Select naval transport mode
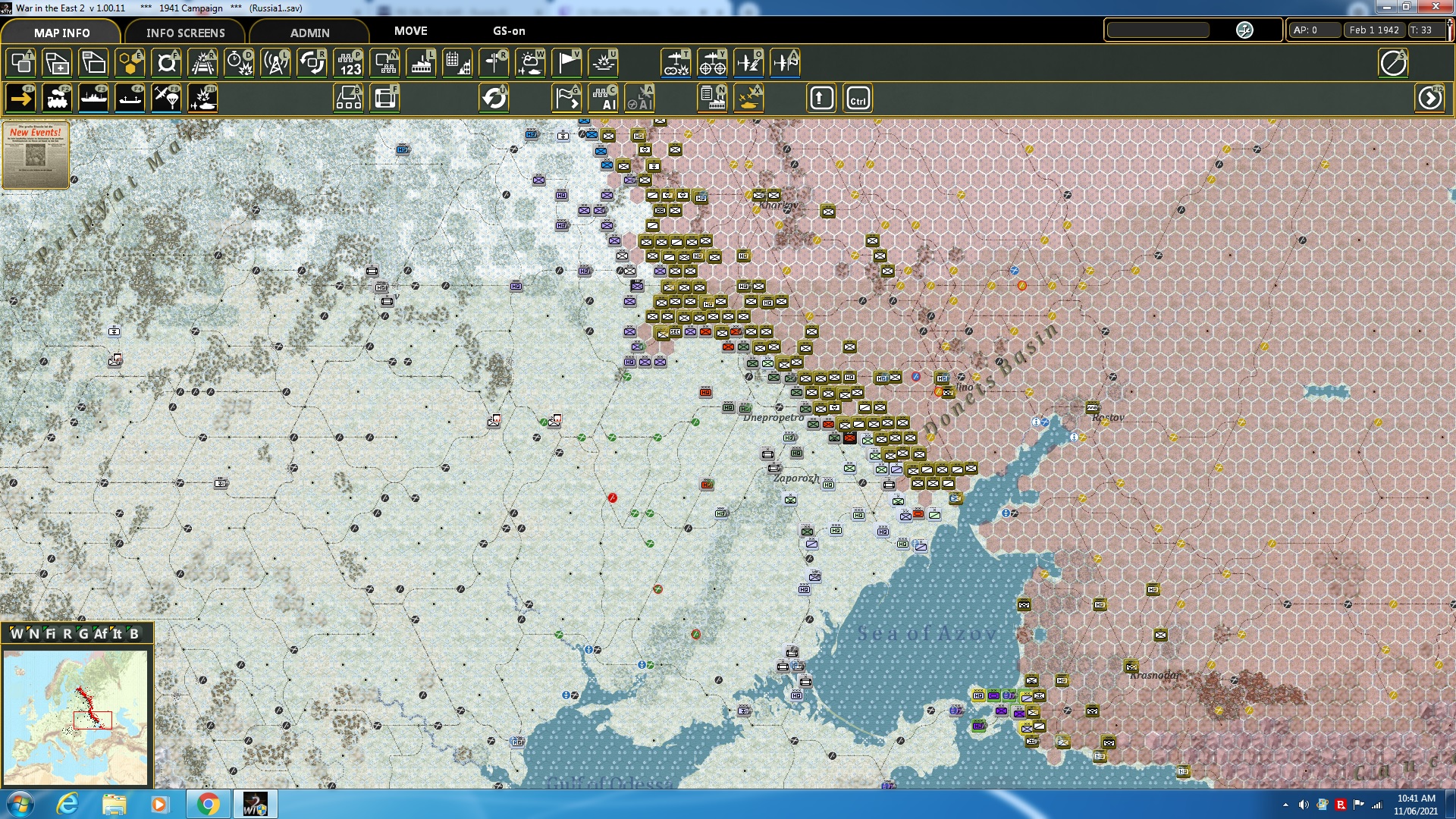Viewport: 1456px width, 819px height. click(94, 98)
